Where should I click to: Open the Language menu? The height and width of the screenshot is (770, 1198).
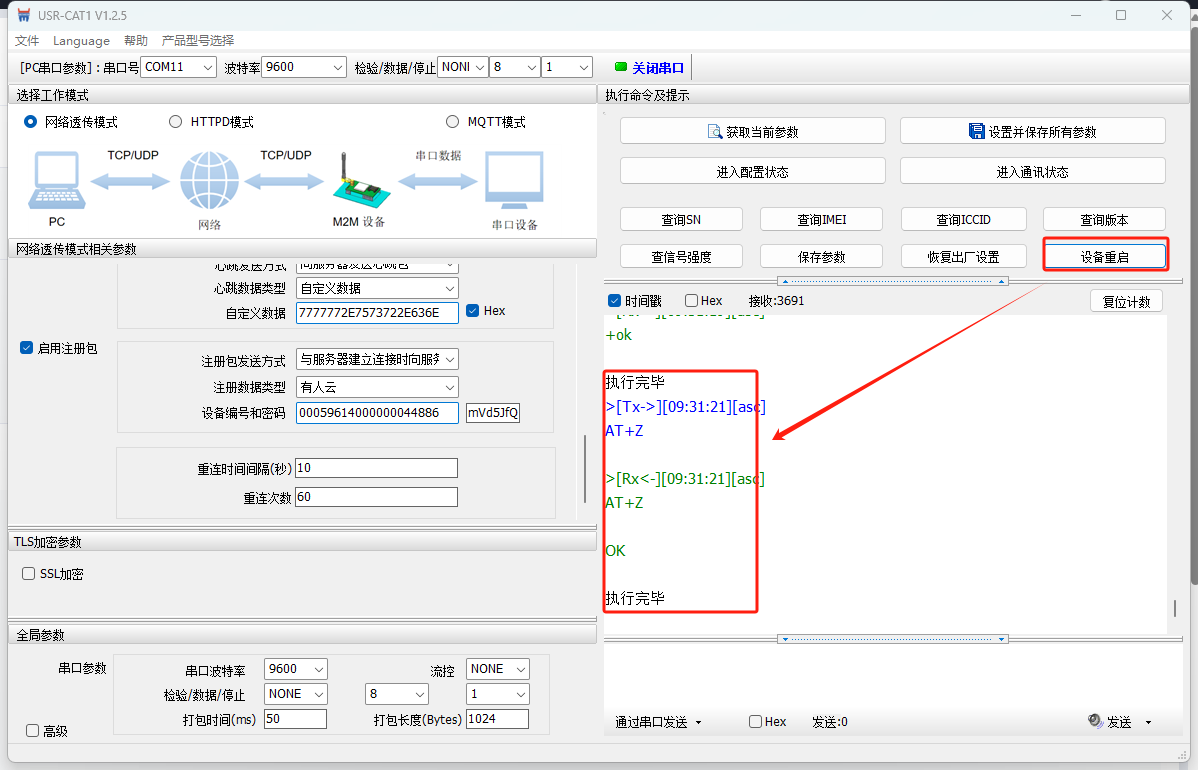(x=81, y=41)
